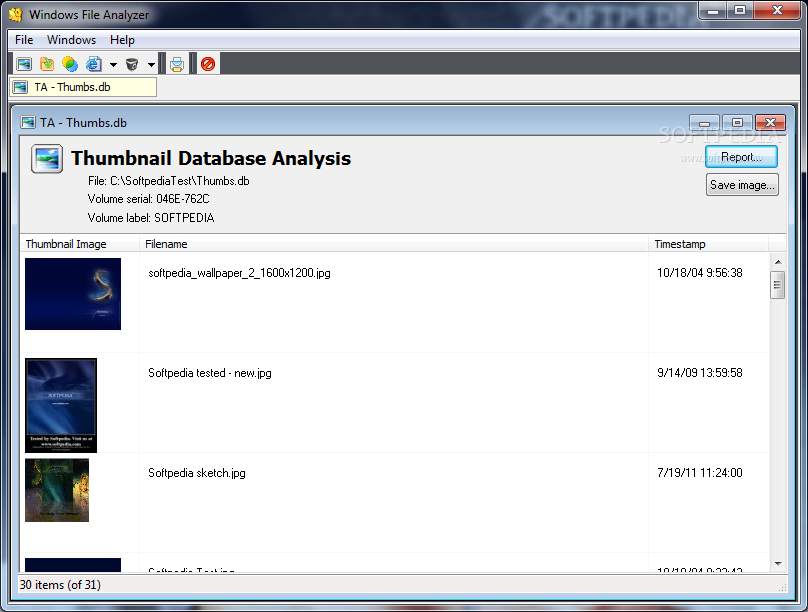This screenshot has width=808, height=612.
Task: Select the softpedia_wallpaper_2_1600x1200.jpg thumbnail
Action: (x=73, y=294)
